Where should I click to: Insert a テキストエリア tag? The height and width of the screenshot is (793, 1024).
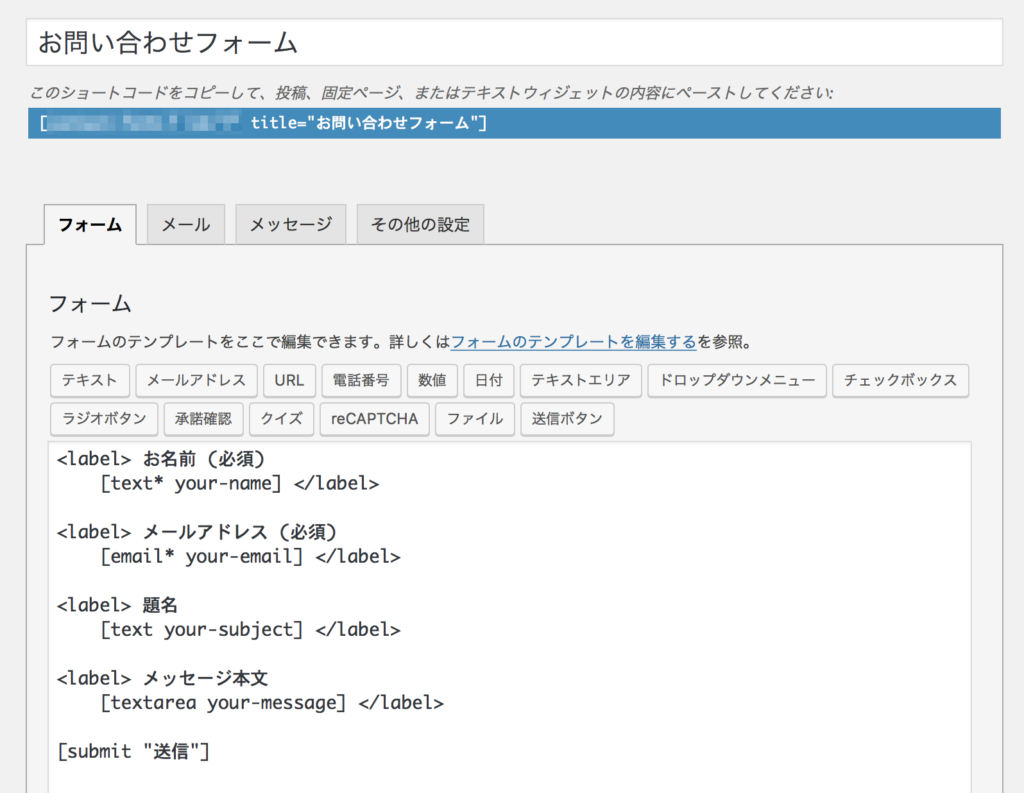click(581, 380)
